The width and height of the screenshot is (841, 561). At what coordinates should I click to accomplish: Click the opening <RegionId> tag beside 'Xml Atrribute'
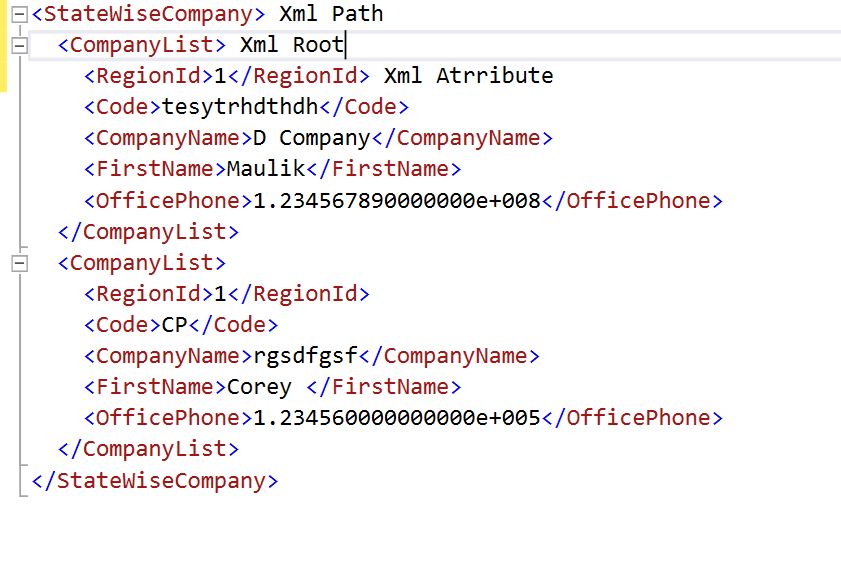pos(149,76)
